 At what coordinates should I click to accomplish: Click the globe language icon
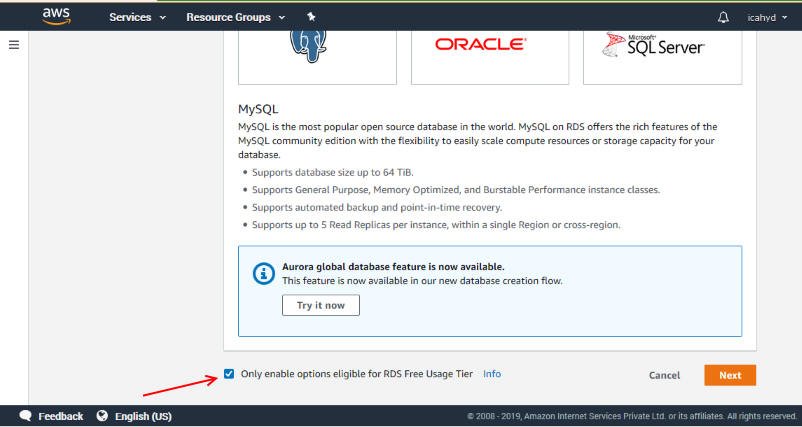pos(102,416)
